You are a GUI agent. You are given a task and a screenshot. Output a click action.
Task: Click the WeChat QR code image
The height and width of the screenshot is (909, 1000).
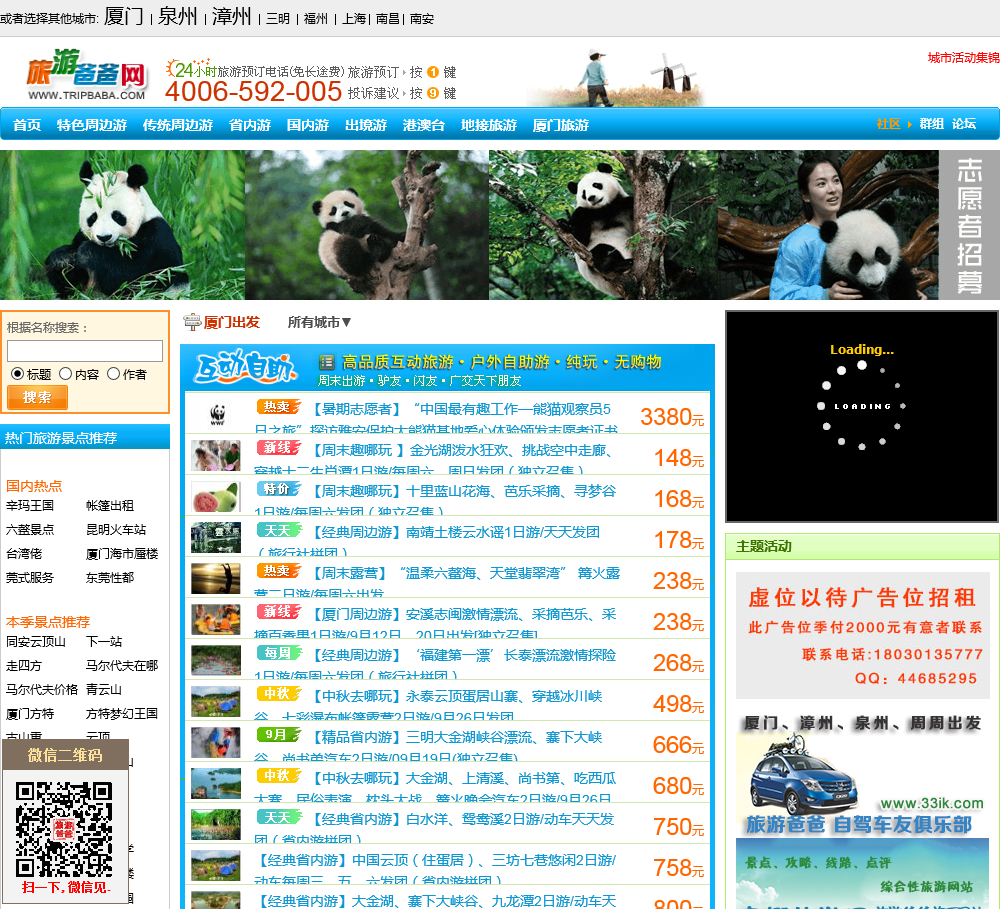pos(64,829)
